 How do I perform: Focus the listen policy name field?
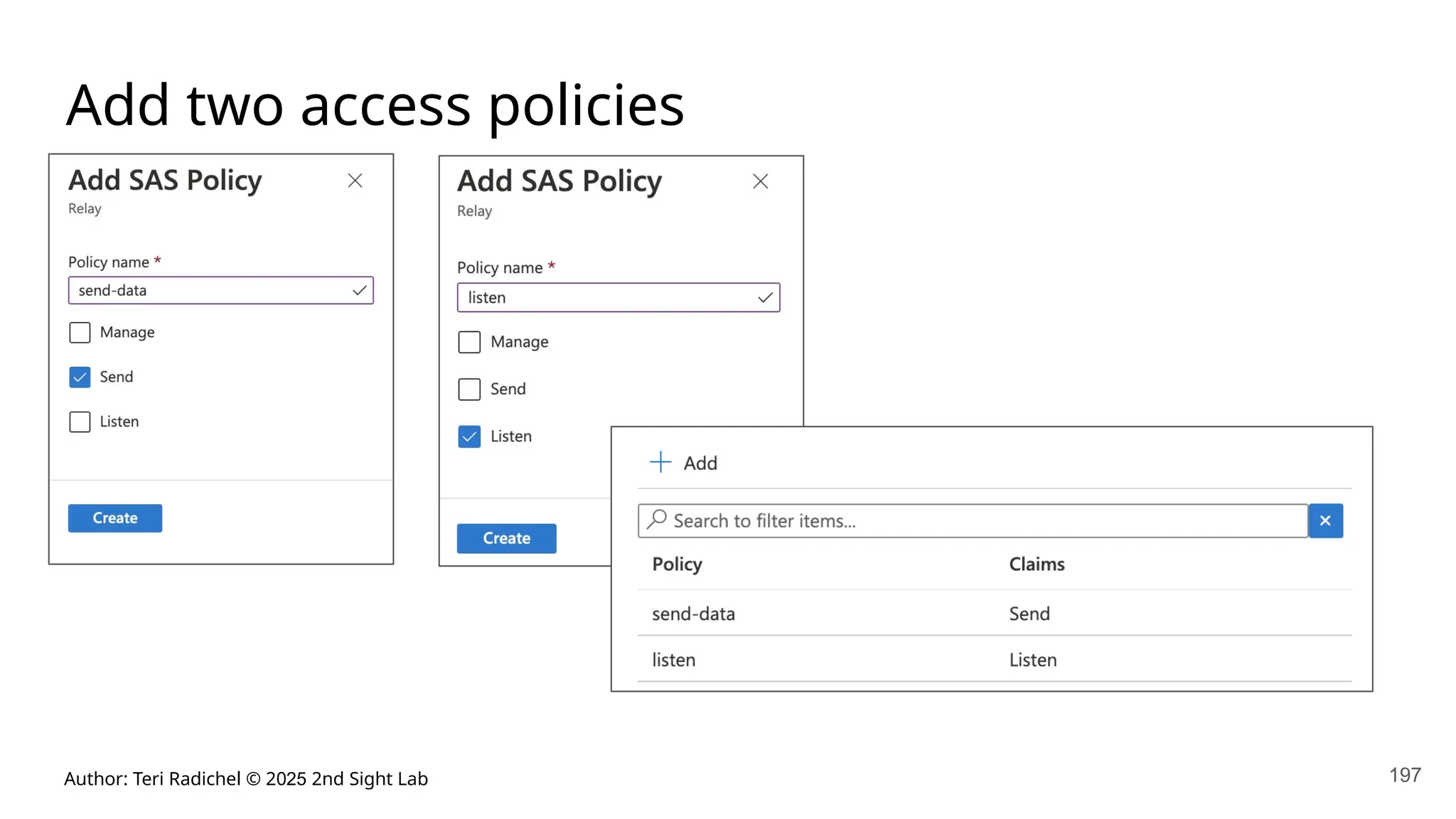pos(619,297)
